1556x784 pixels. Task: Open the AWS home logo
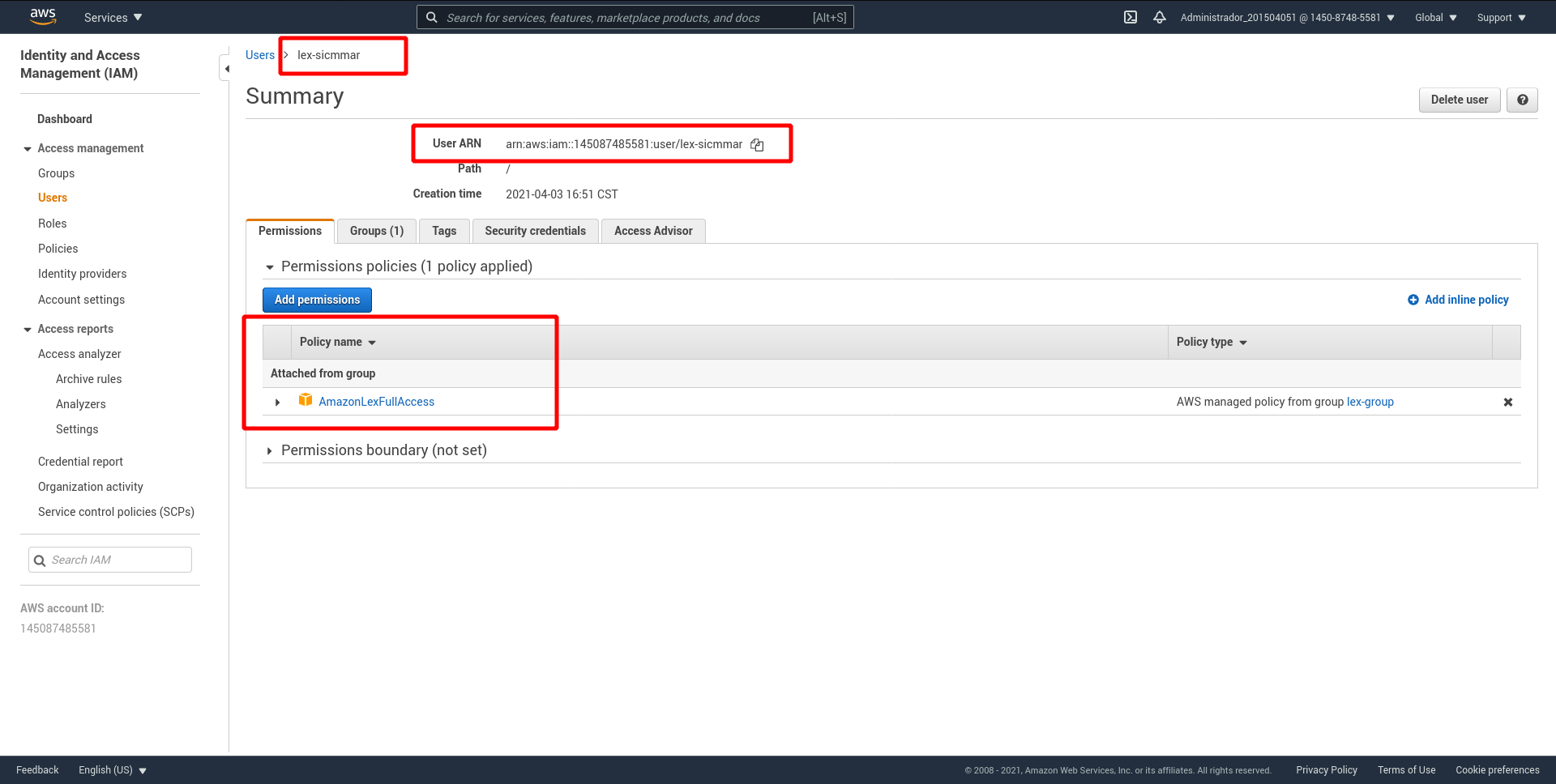click(x=43, y=17)
